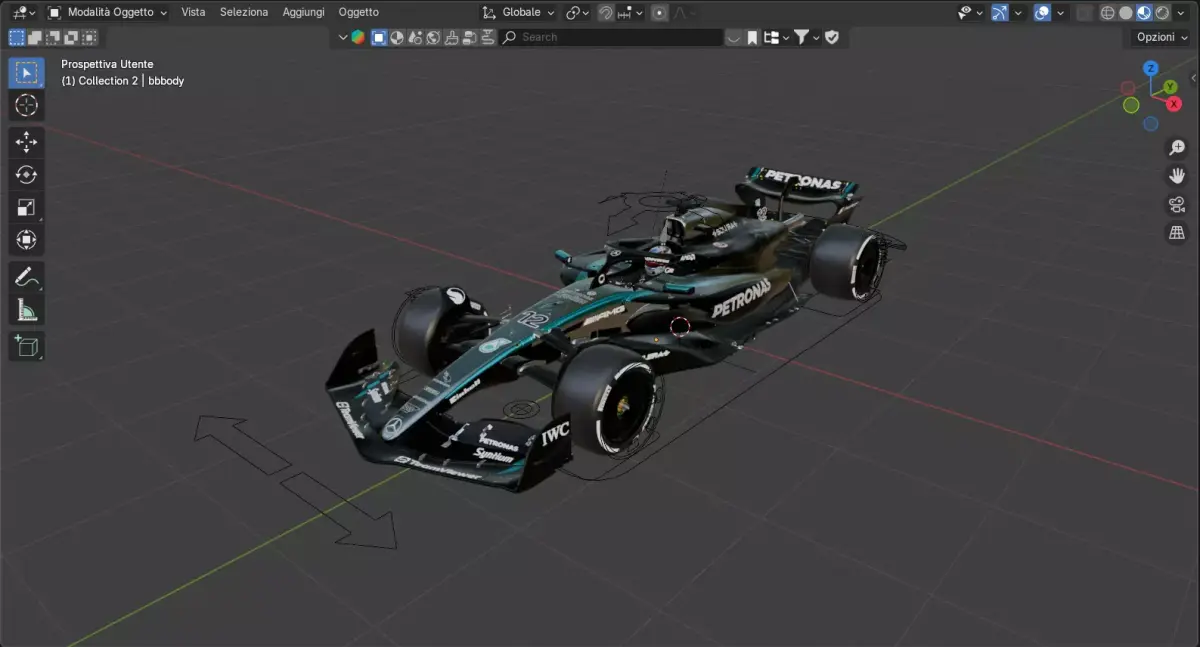Screen dimensions: 1200x647
Task: Align view to red X axis
Action: pyautogui.click(x=1173, y=104)
